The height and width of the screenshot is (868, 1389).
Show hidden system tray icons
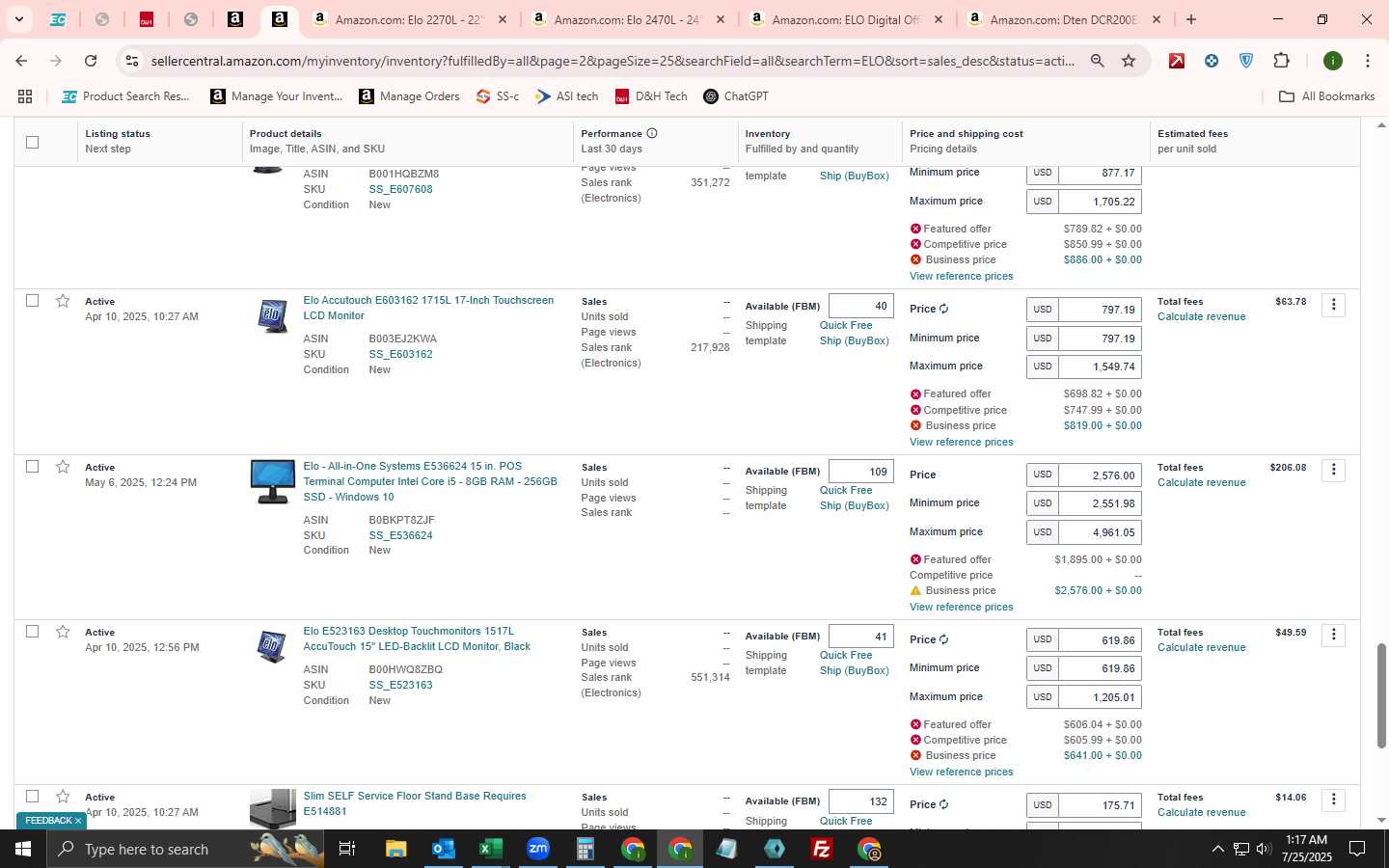tap(1217, 849)
